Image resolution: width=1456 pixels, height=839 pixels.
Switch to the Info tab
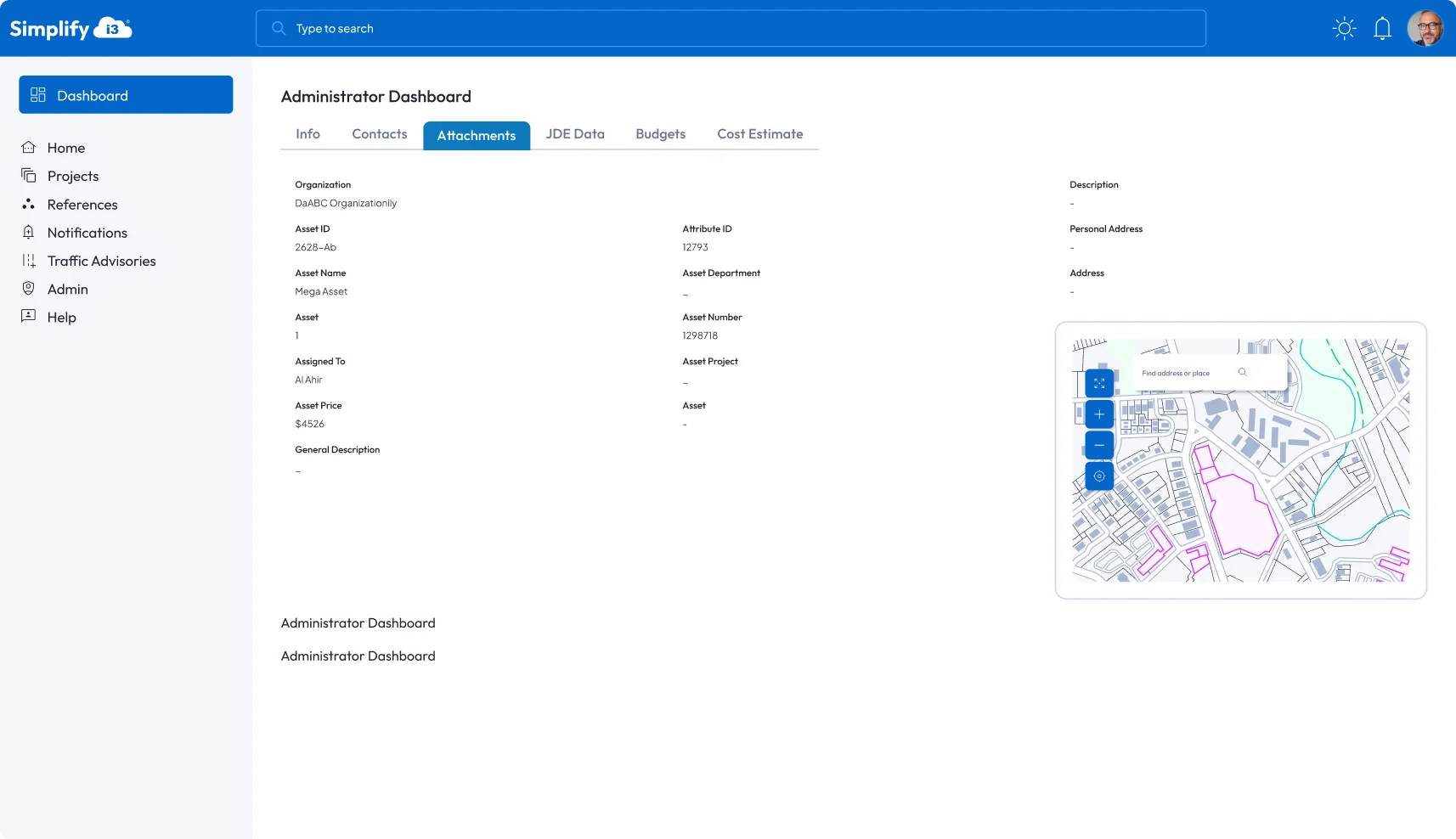click(308, 134)
